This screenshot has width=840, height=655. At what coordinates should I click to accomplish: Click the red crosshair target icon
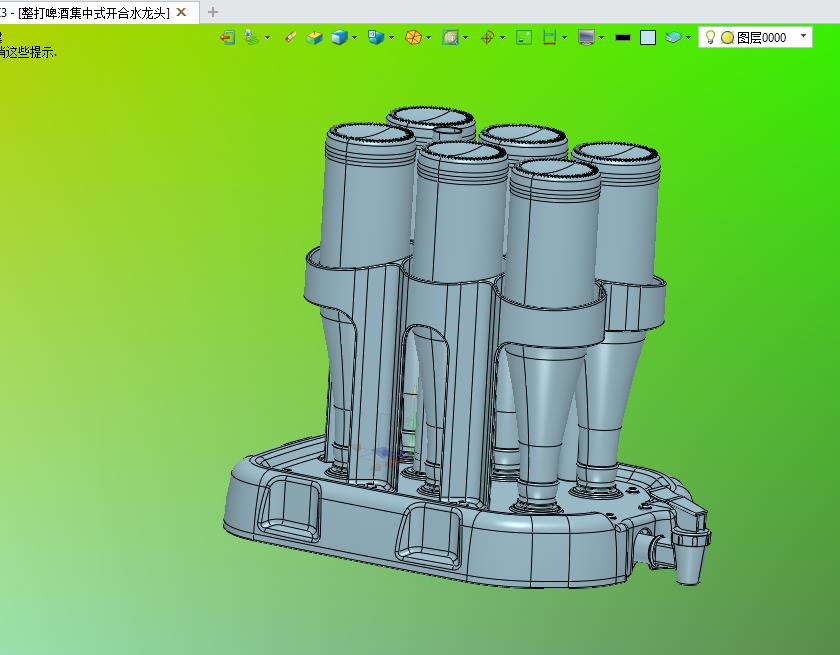click(487, 37)
